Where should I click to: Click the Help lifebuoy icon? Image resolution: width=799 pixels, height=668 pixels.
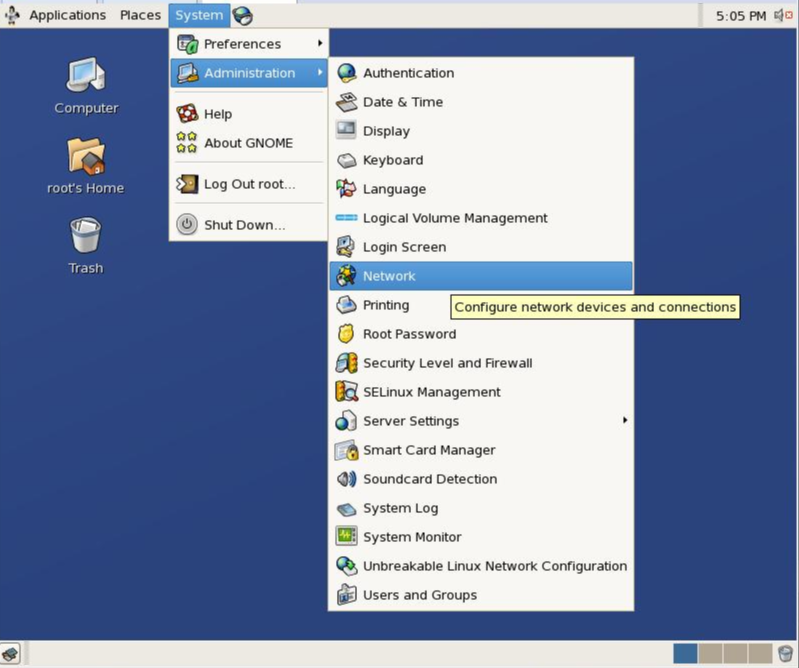[187, 113]
